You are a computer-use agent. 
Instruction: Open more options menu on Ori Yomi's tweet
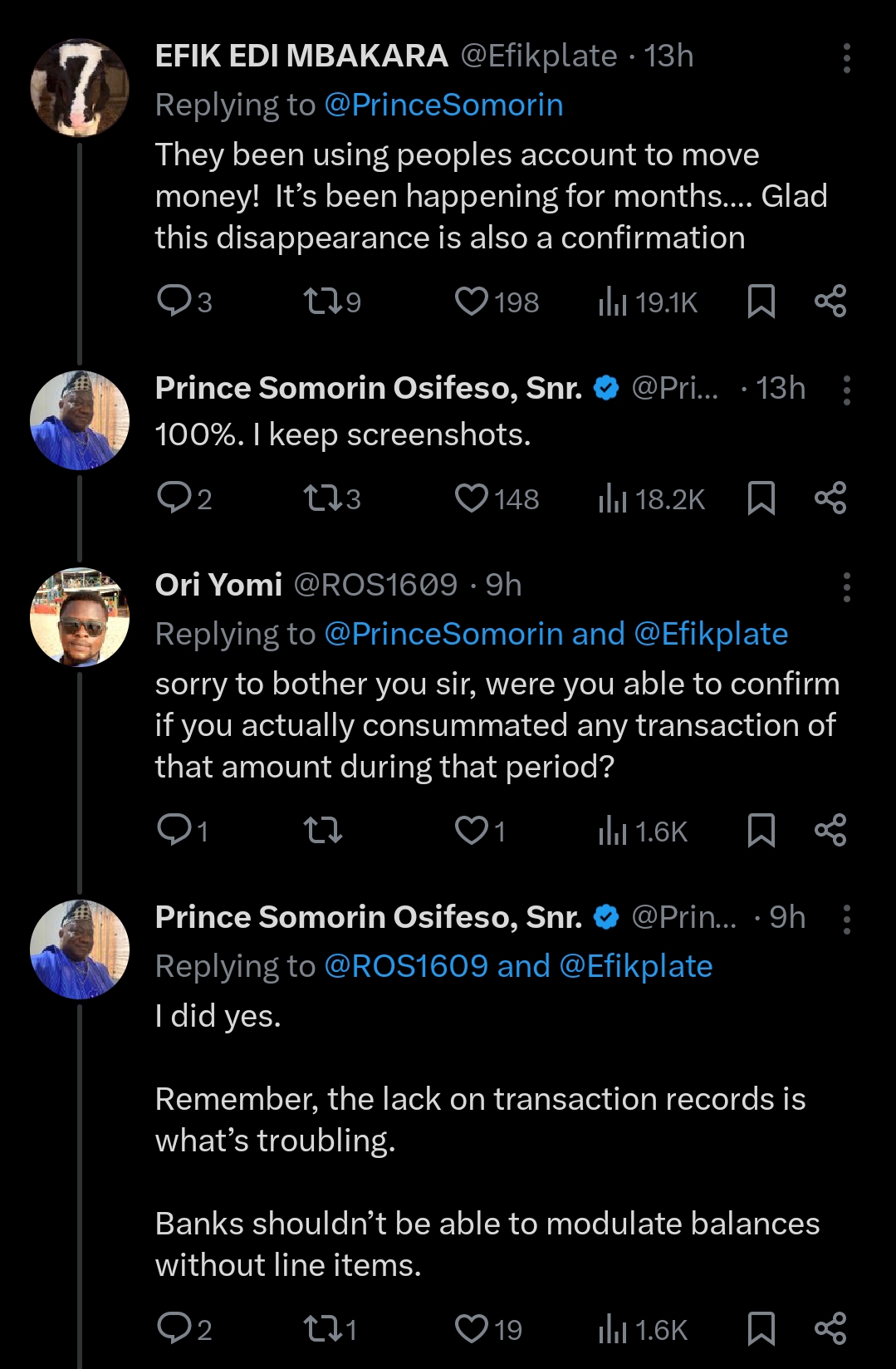click(x=846, y=586)
